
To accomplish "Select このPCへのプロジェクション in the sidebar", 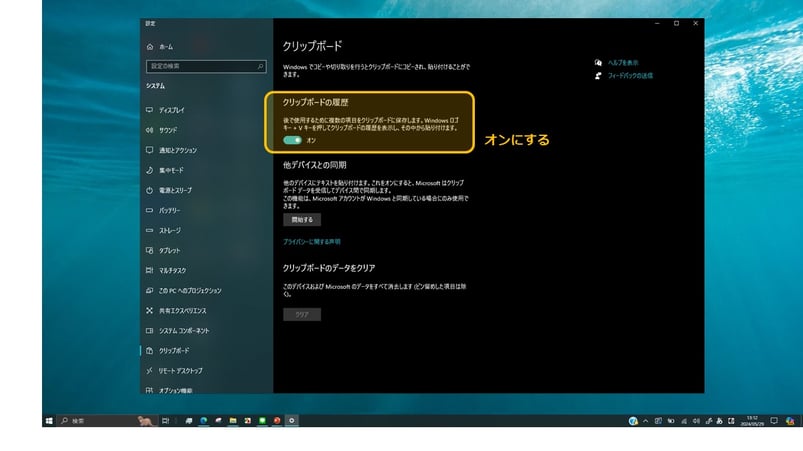I will pyautogui.click(x=183, y=290).
